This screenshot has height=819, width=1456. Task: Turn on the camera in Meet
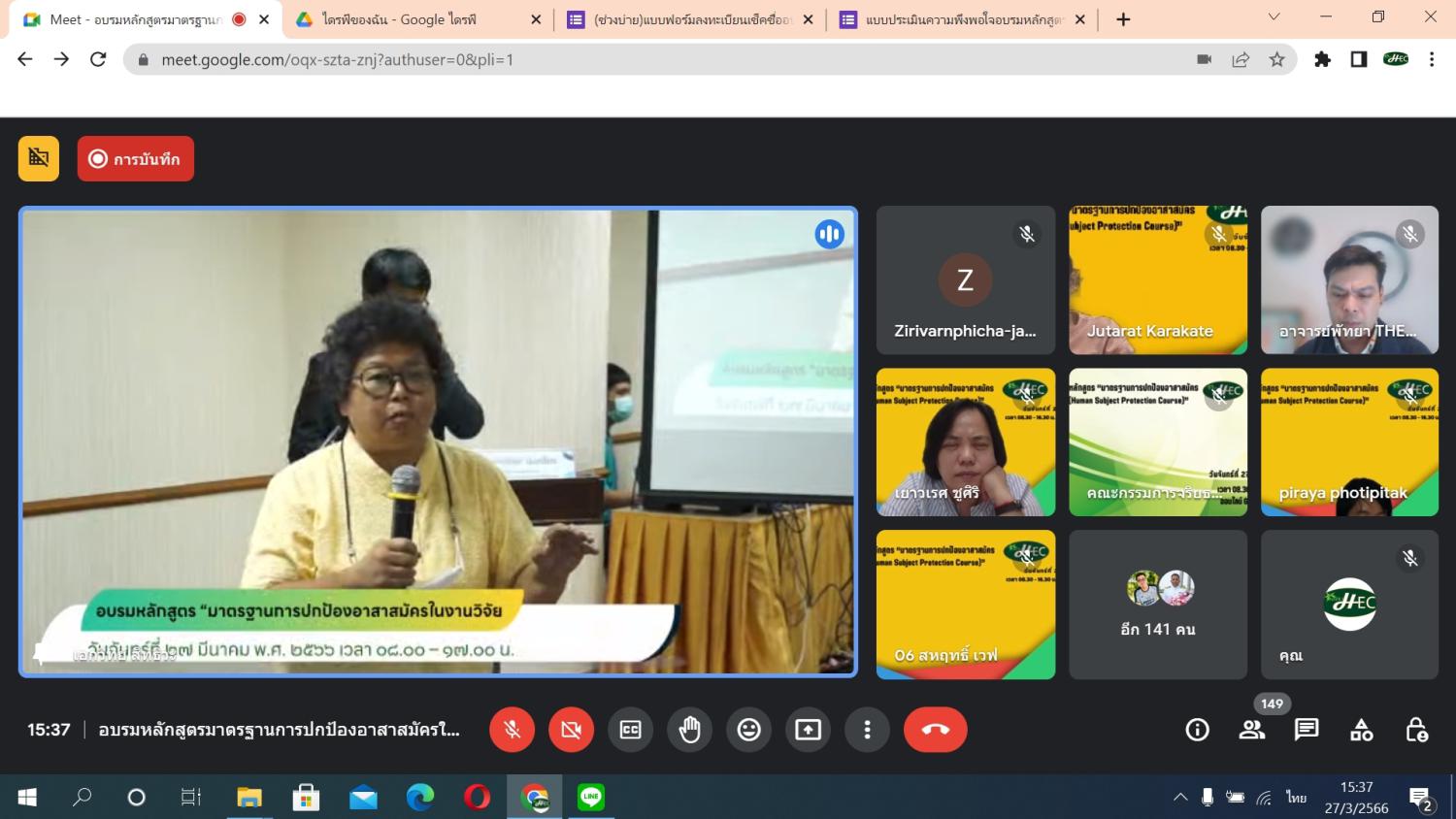pos(571,730)
